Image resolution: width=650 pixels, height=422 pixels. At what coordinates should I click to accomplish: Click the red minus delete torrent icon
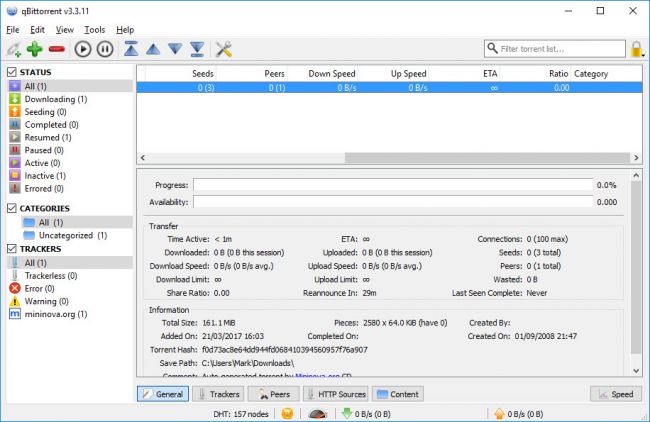(56, 49)
